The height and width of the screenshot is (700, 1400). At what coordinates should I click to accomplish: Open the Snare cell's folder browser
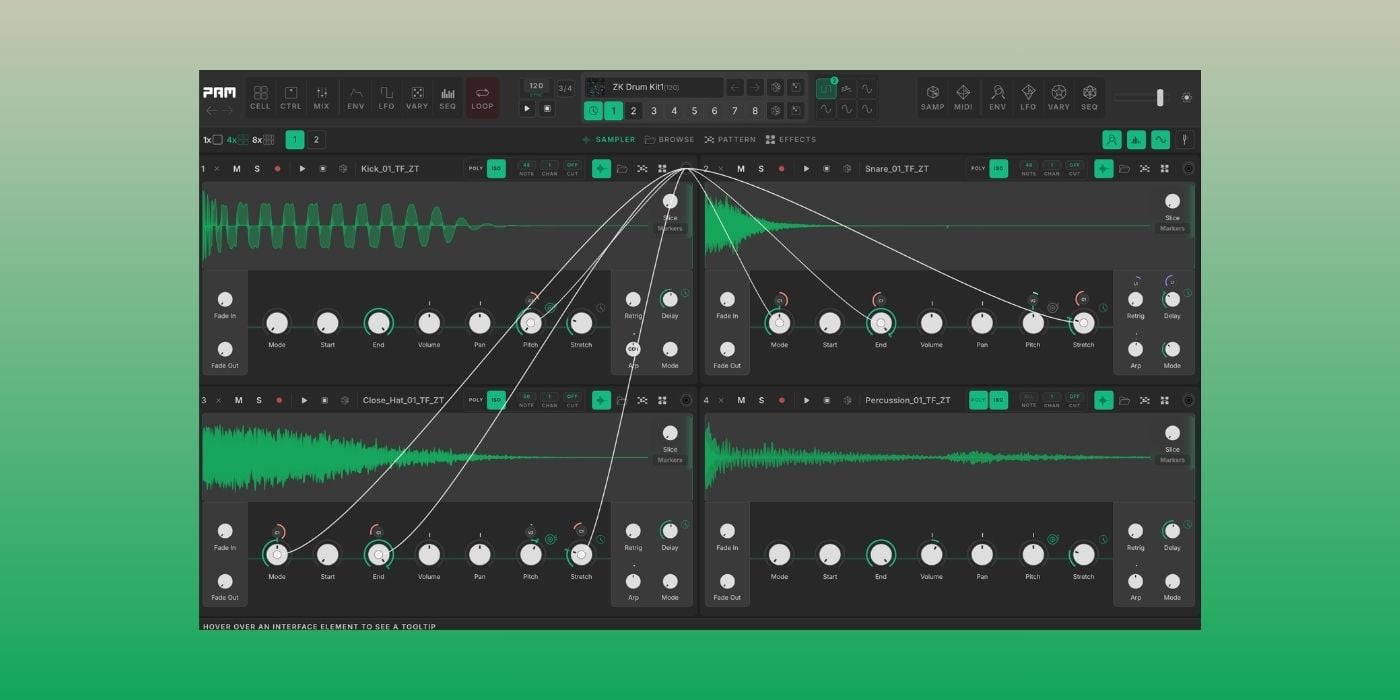coord(1125,169)
